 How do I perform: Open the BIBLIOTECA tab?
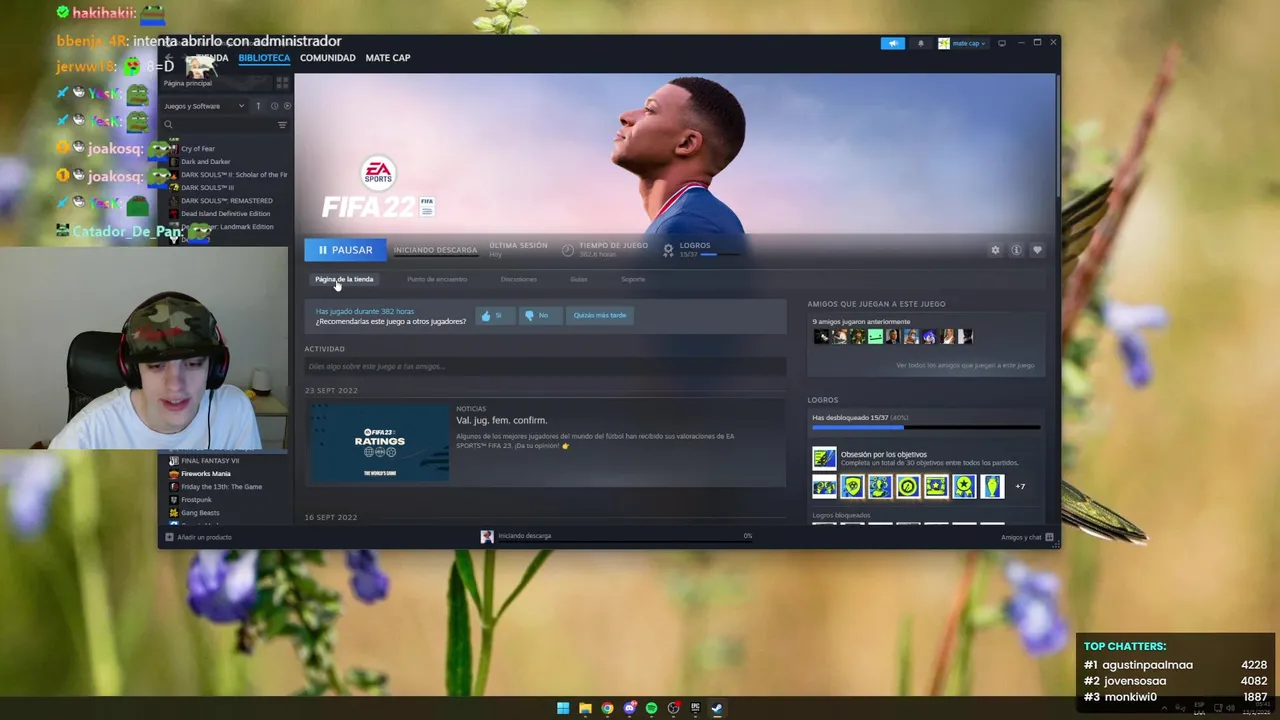tap(264, 58)
